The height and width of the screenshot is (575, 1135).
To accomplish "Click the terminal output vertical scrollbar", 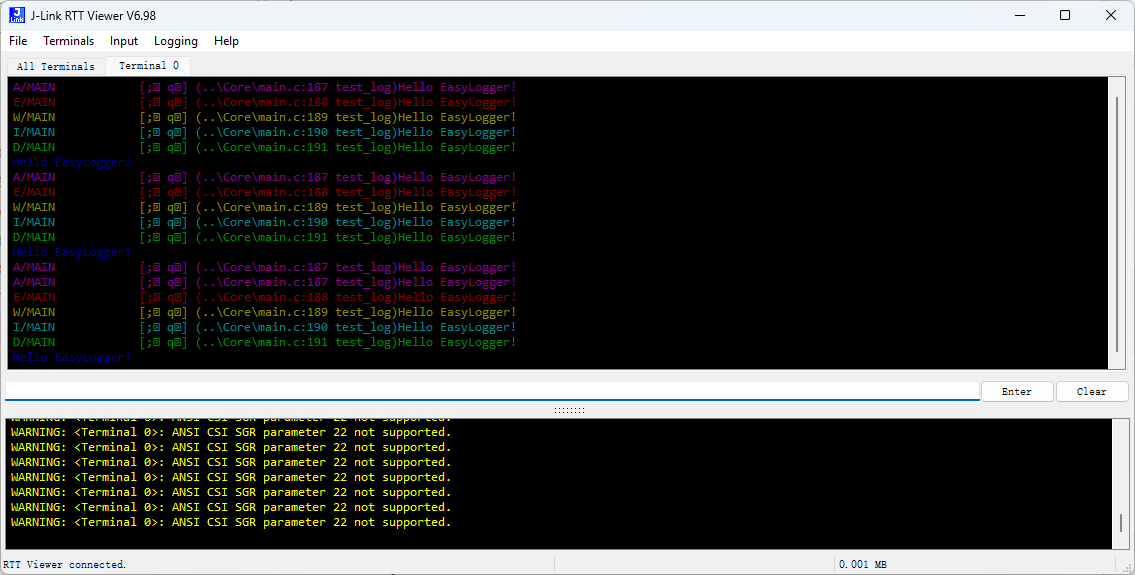I will click(1117, 220).
